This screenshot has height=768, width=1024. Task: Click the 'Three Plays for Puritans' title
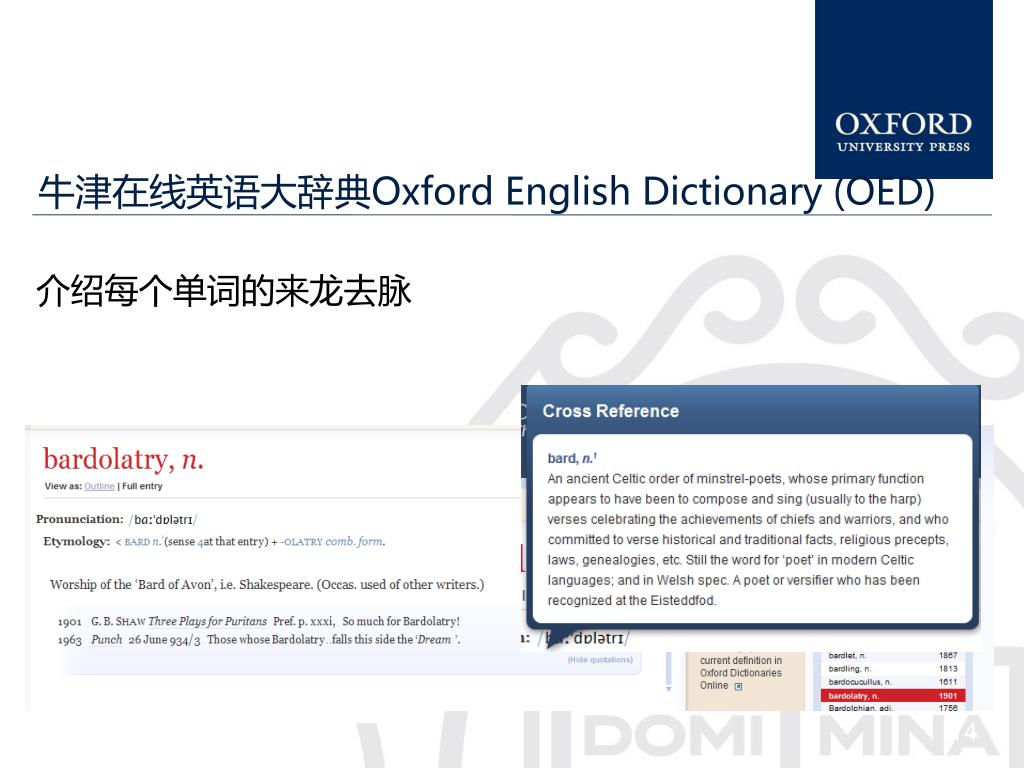pyautogui.click(x=208, y=621)
